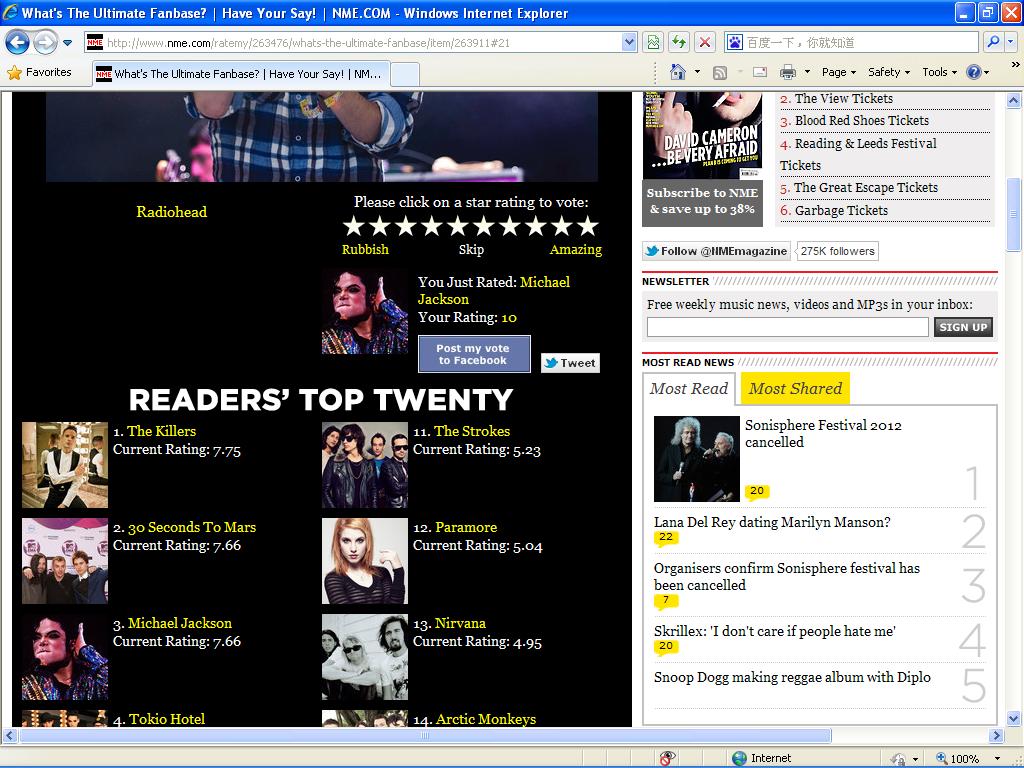This screenshot has height=768, width=1024.
Task: Click the newsletter email input field
Action: (x=787, y=327)
